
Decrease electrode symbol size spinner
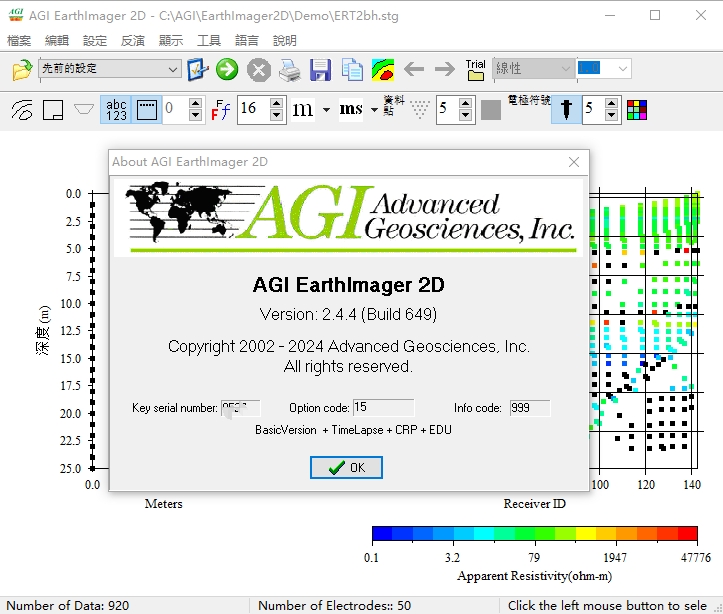point(611,115)
